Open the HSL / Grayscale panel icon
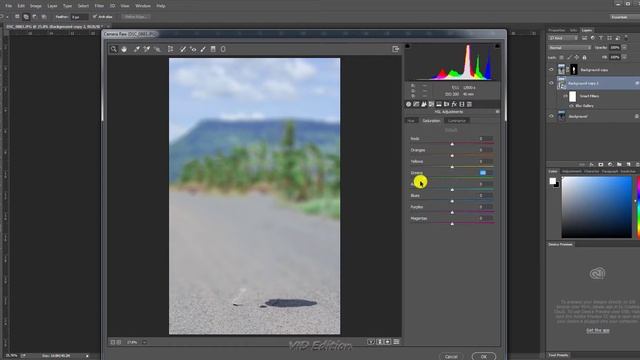The image size is (640, 360). pos(431,104)
